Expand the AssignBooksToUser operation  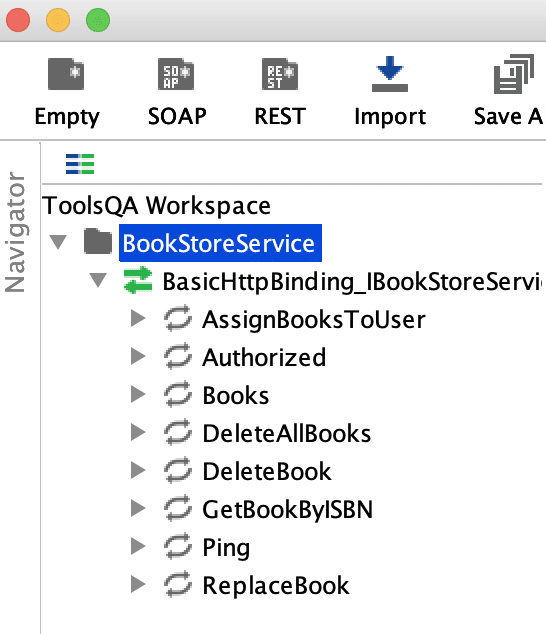click(138, 318)
